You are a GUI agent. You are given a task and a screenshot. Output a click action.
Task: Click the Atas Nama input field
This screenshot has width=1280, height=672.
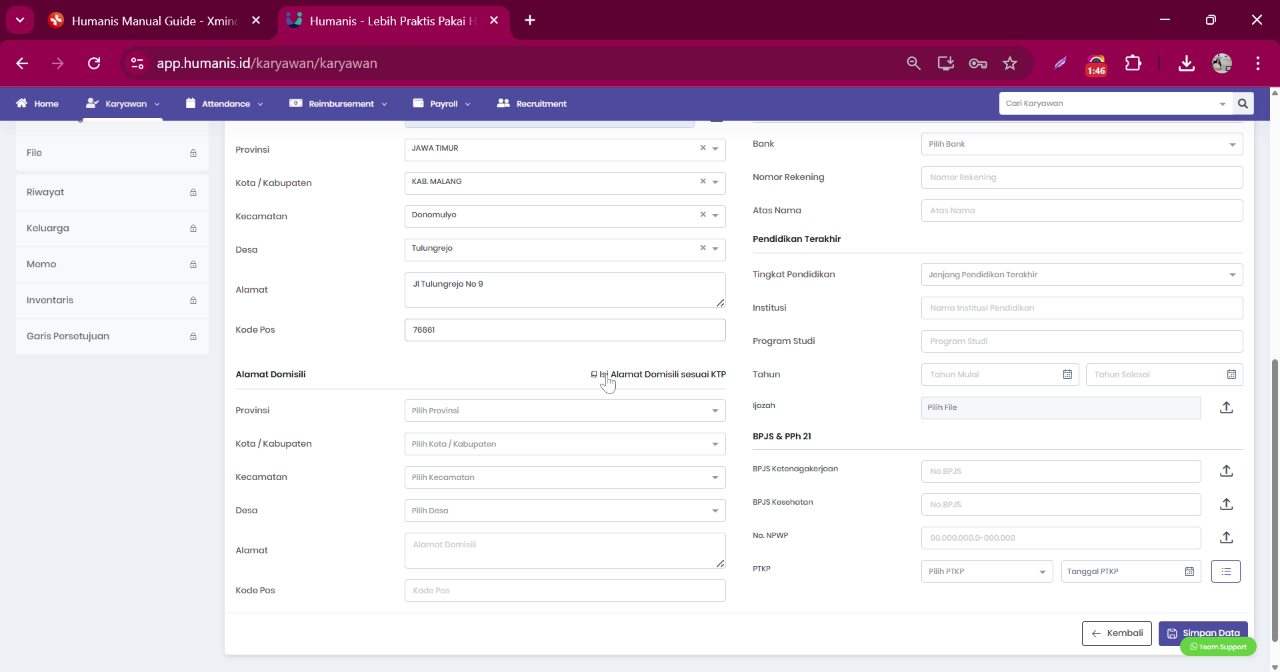pyautogui.click(x=1082, y=210)
